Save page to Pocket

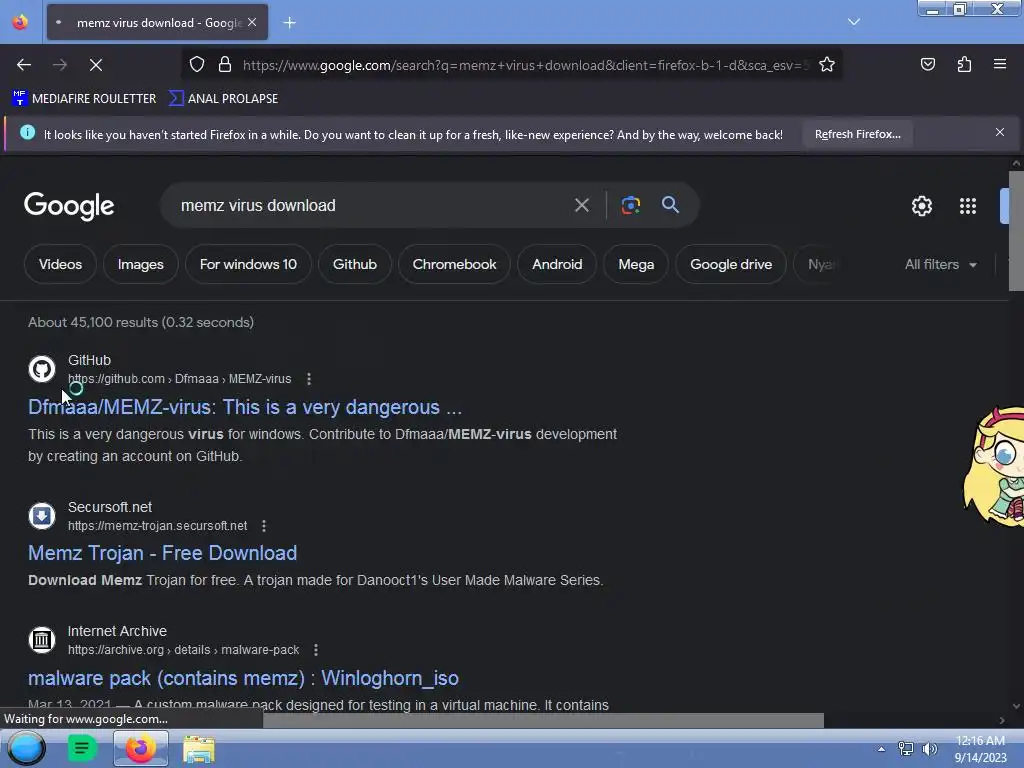(x=927, y=65)
